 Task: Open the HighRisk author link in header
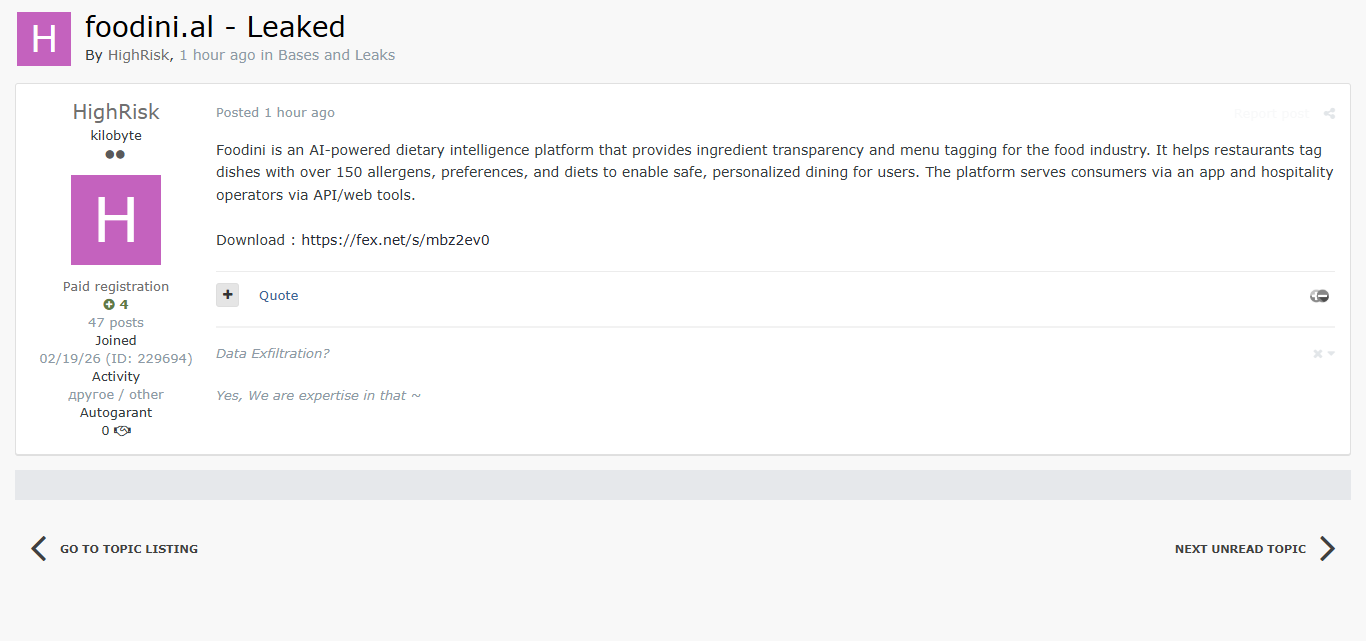[138, 55]
